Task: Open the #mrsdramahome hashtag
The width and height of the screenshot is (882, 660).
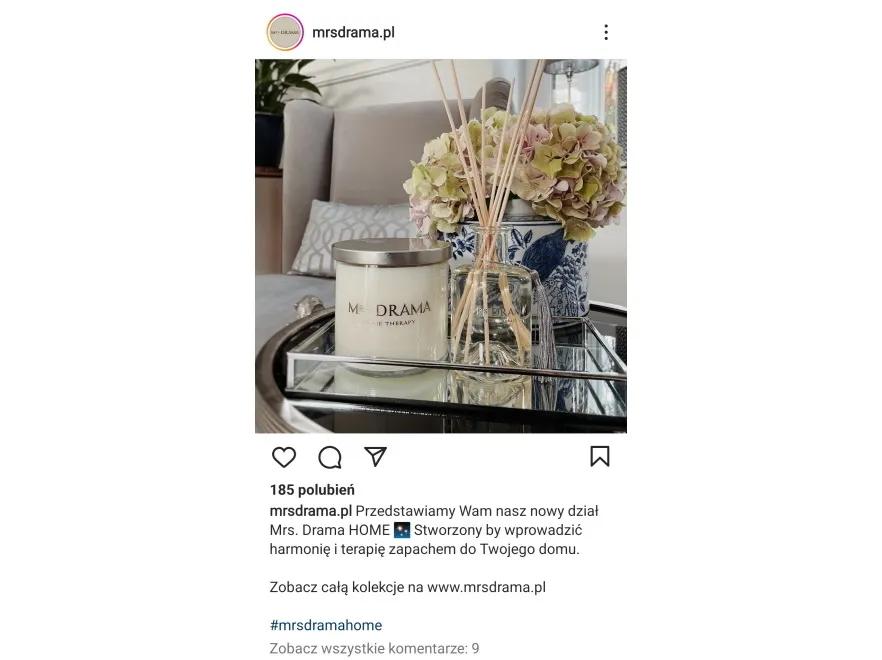Action: click(326, 625)
